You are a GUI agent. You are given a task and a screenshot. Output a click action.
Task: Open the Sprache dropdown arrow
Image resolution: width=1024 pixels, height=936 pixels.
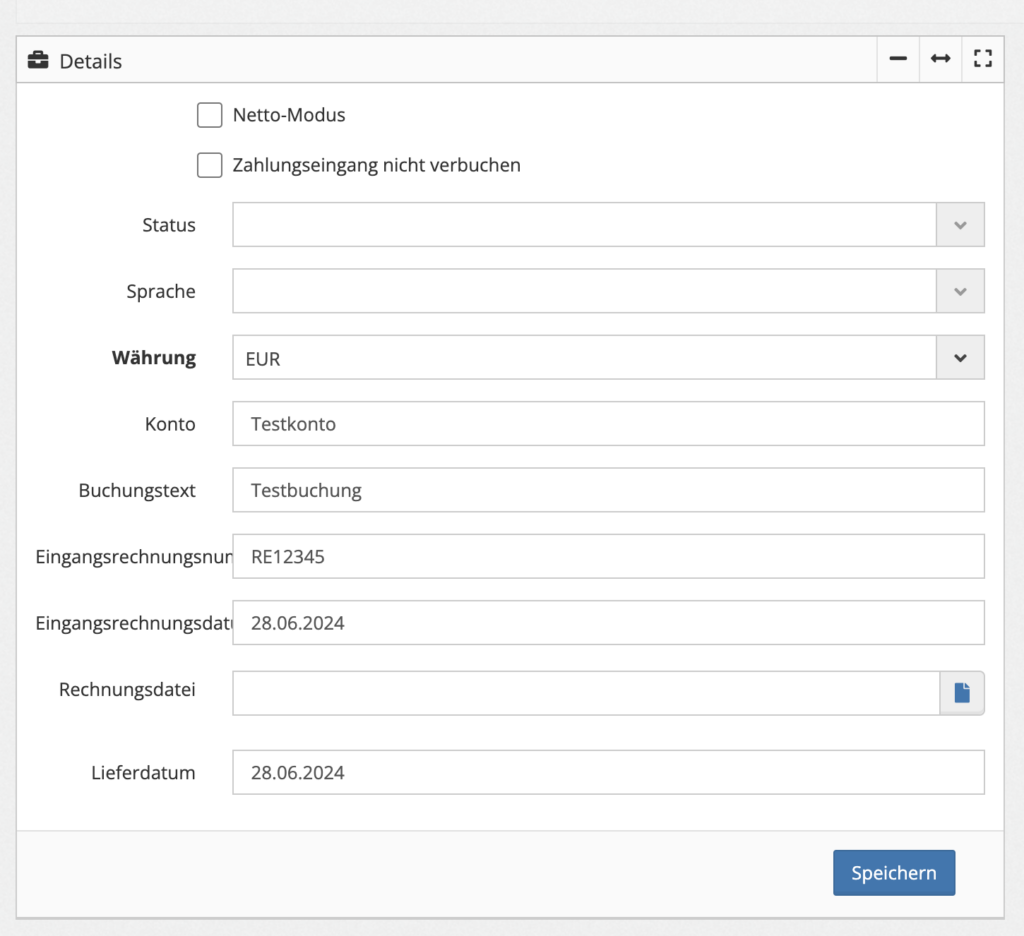pos(960,291)
